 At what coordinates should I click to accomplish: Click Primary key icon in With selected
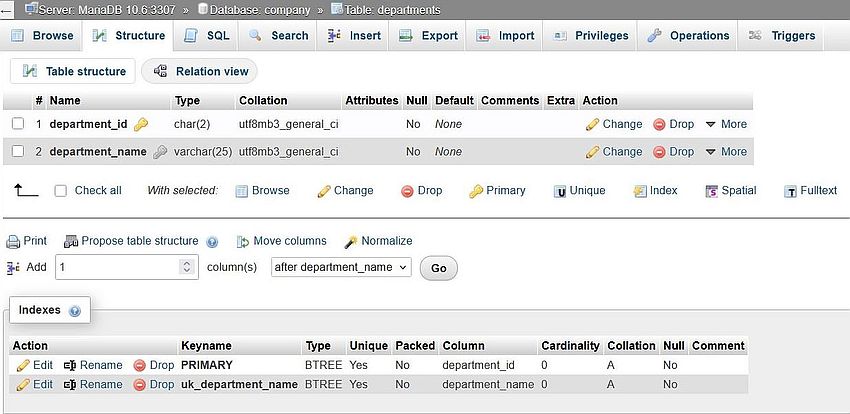476,191
